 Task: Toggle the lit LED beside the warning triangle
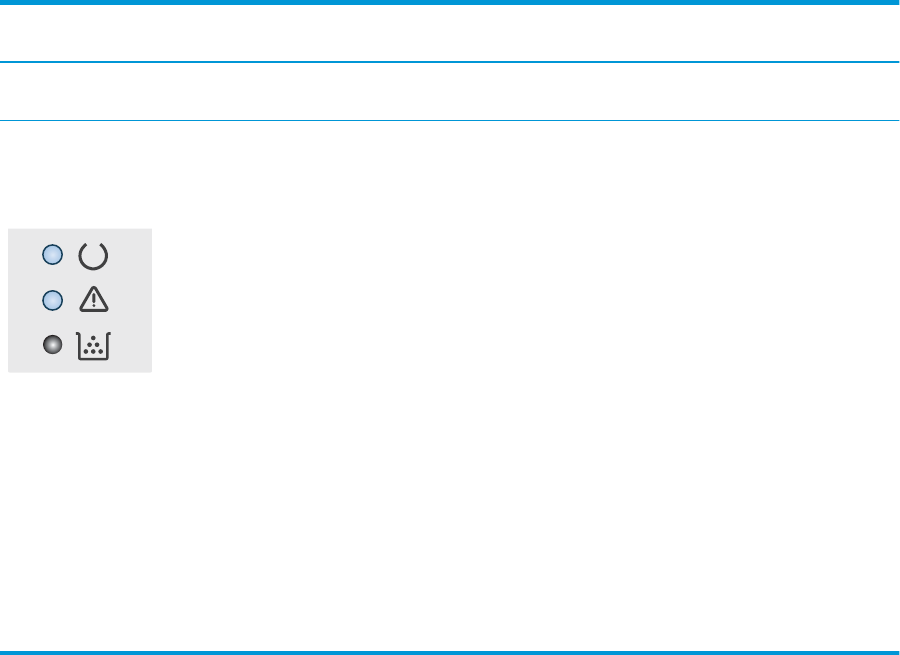pyautogui.click(x=53, y=300)
